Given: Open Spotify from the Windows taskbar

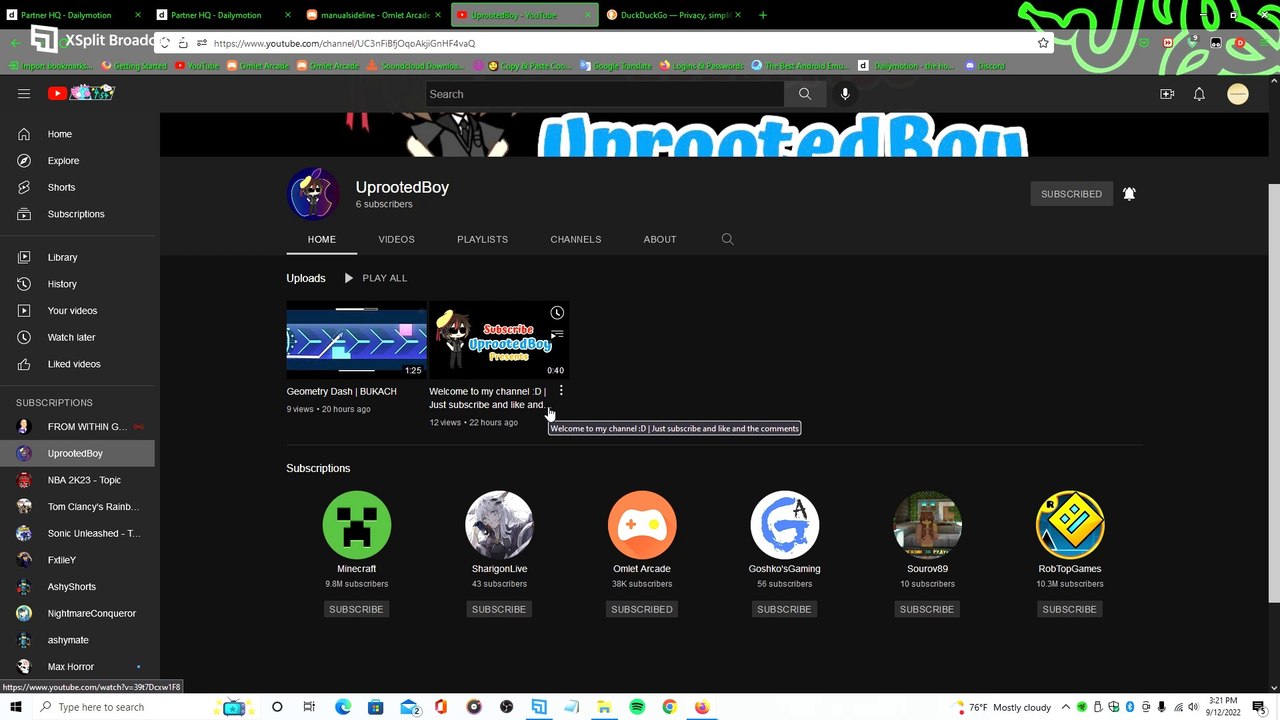Looking at the screenshot, I should [637, 707].
